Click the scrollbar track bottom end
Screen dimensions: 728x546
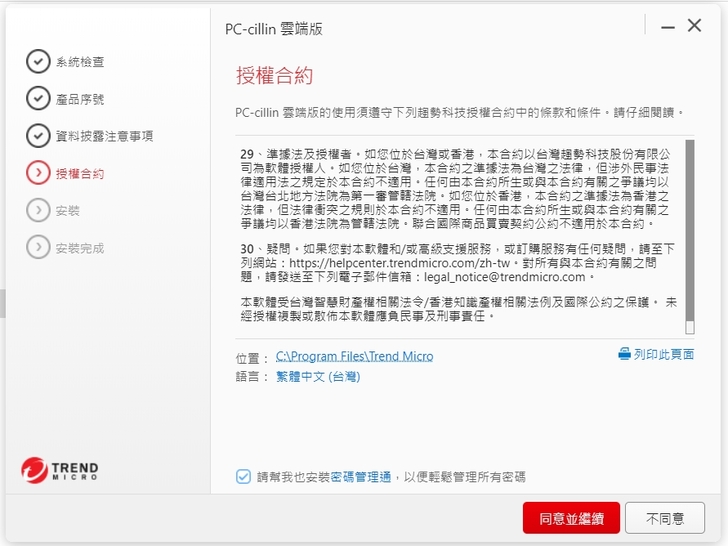(x=690, y=328)
